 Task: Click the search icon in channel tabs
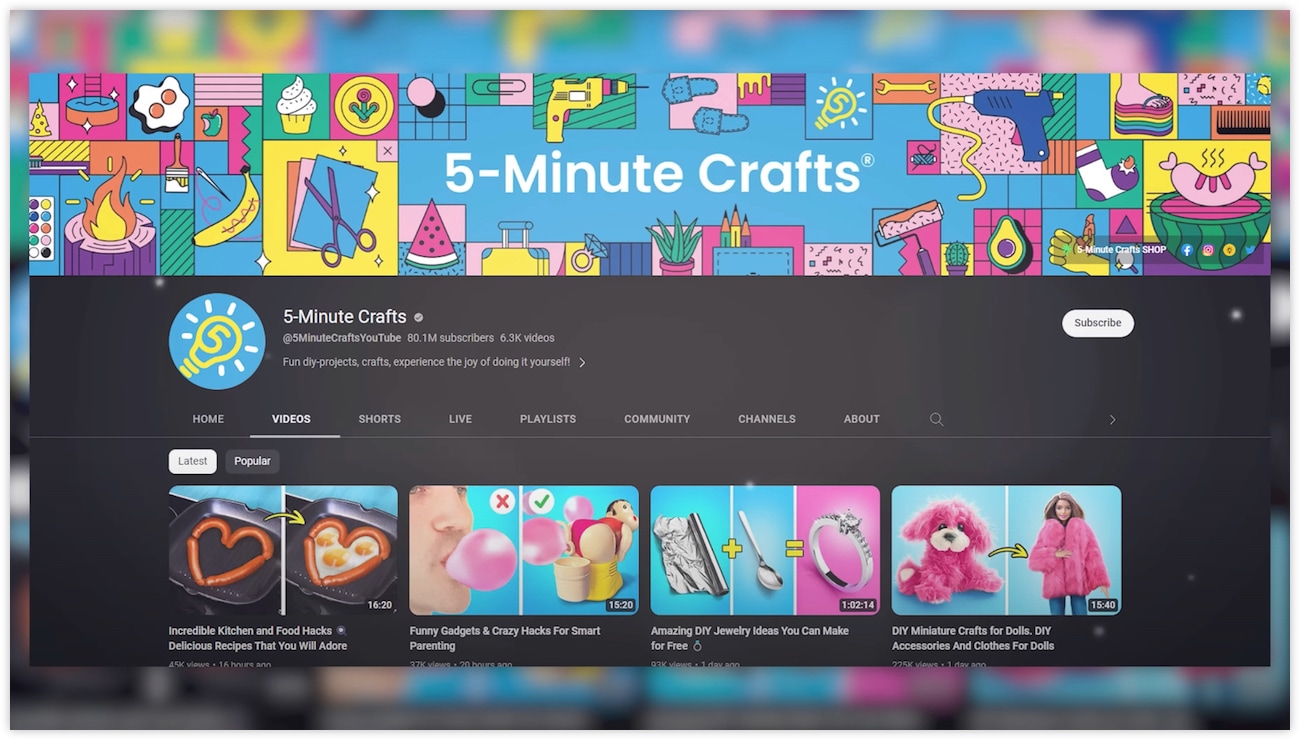pyautogui.click(x=937, y=419)
